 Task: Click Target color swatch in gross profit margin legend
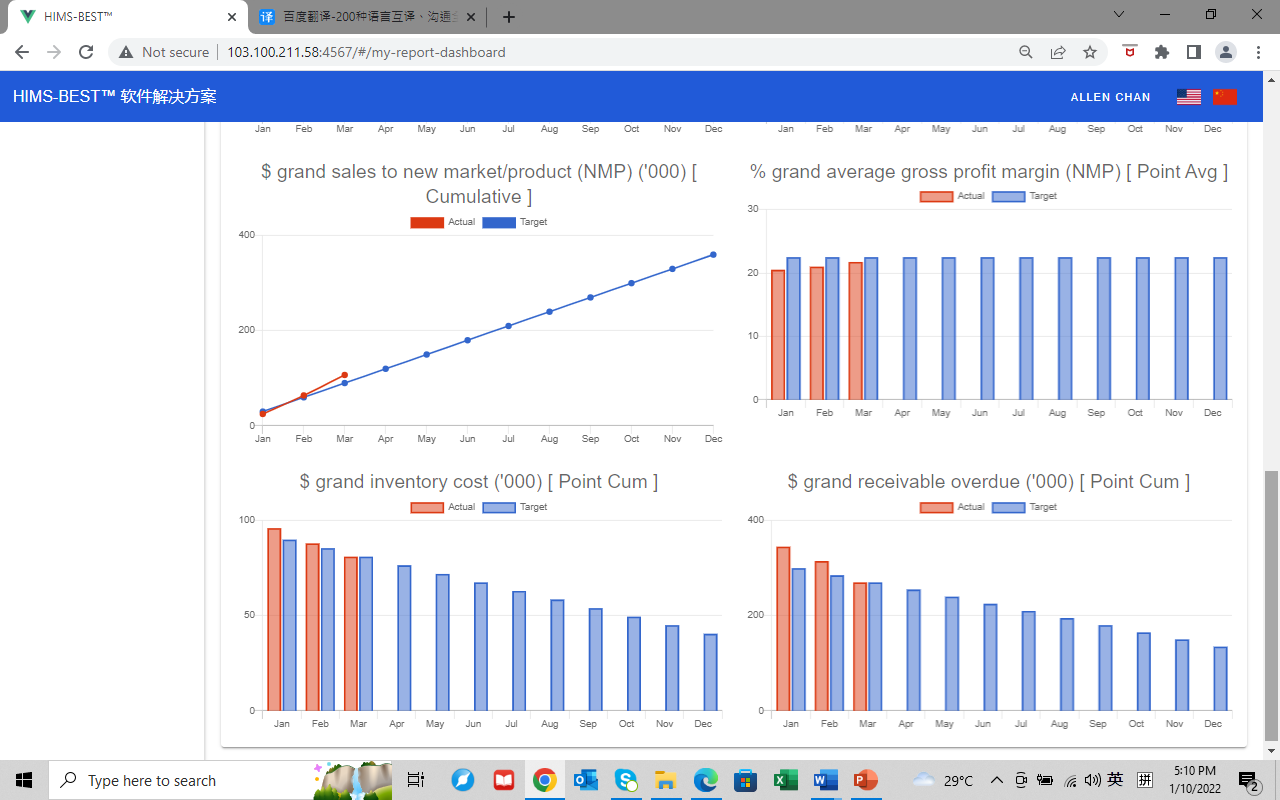pyautogui.click(x=1008, y=196)
